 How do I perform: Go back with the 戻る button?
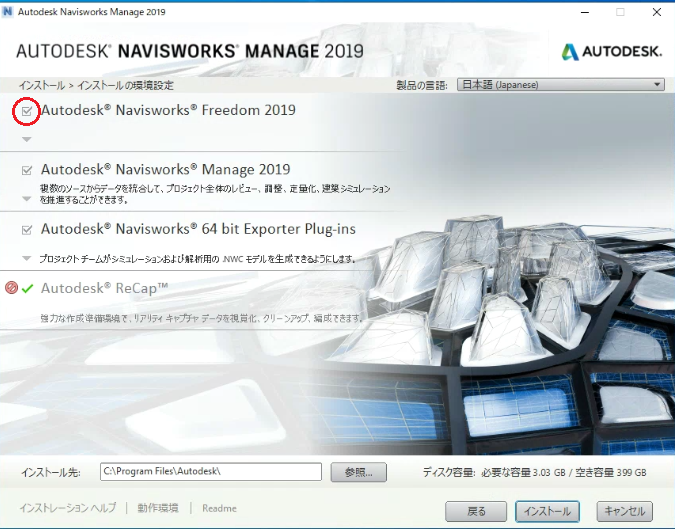point(476,511)
